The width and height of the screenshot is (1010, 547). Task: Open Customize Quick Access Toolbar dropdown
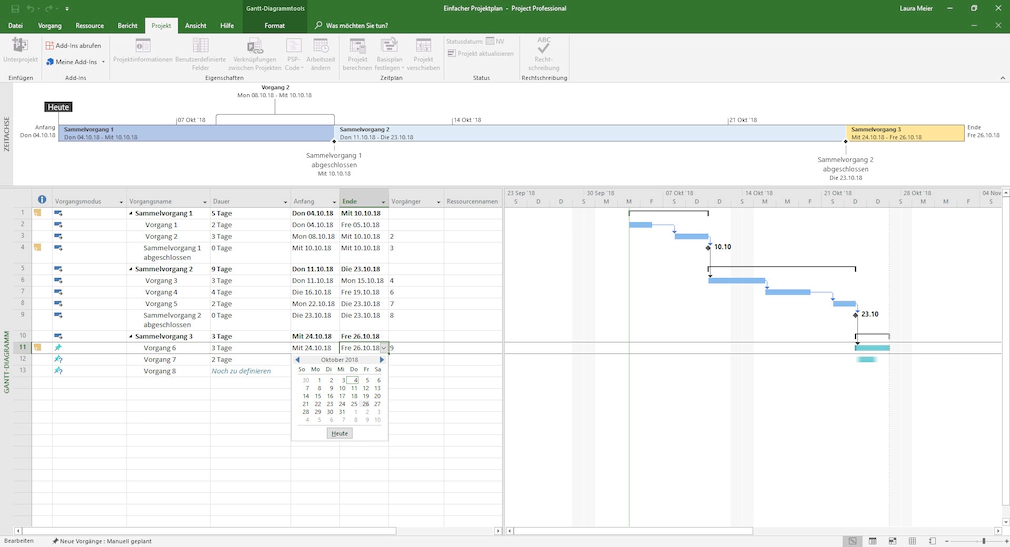pos(67,8)
